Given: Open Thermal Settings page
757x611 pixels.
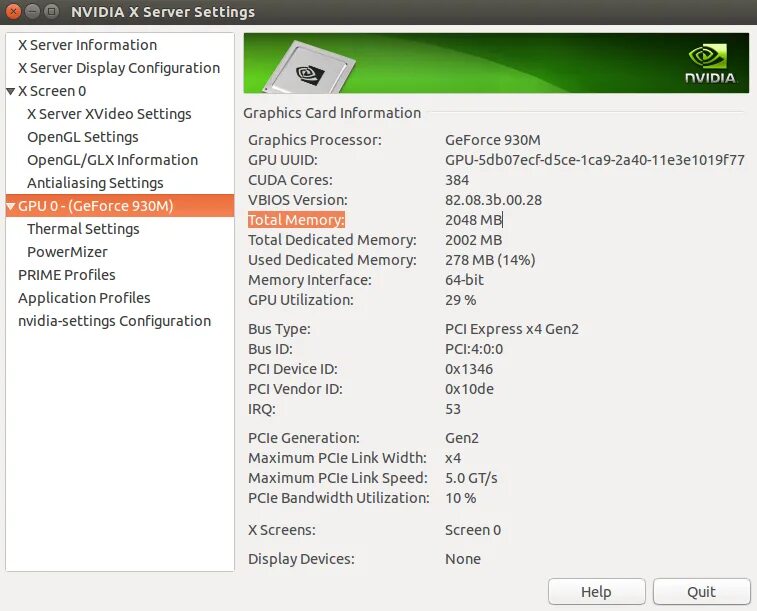Looking at the screenshot, I should coord(83,229).
